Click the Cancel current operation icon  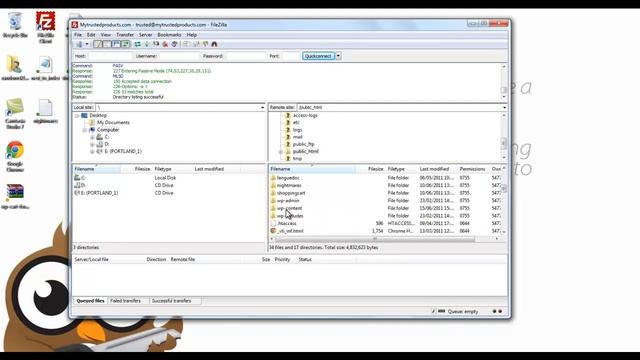(156, 44)
